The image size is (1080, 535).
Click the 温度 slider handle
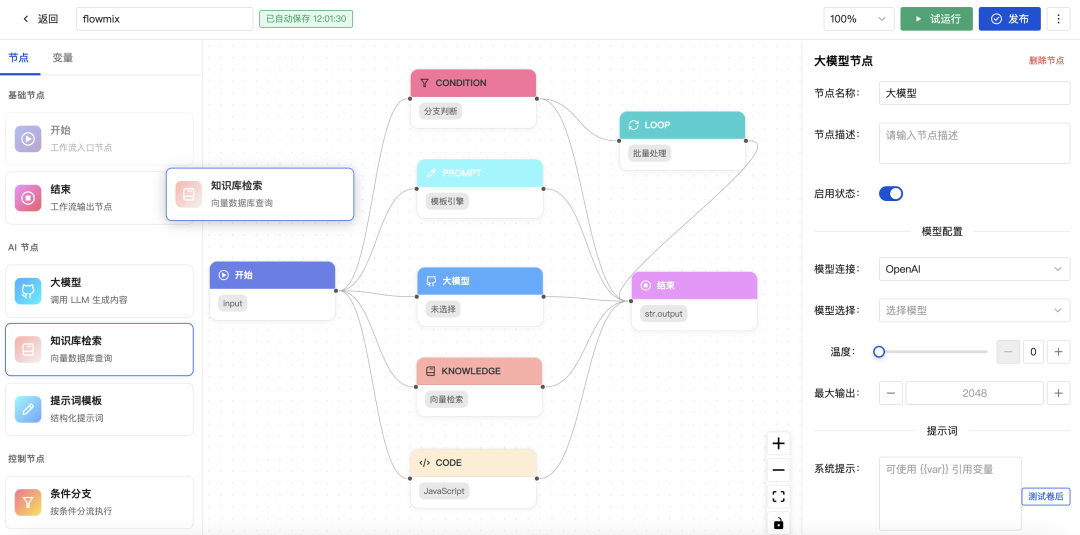pos(879,352)
